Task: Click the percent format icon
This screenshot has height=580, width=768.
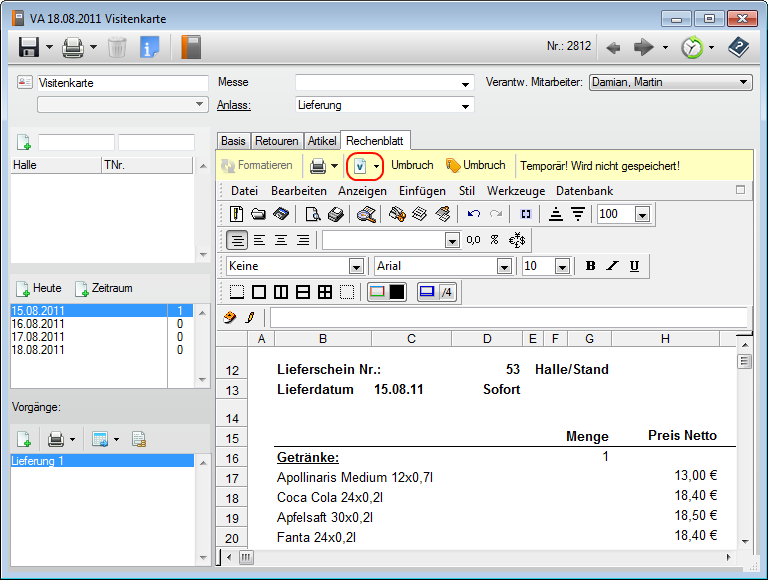Action: tap(494, 240)
